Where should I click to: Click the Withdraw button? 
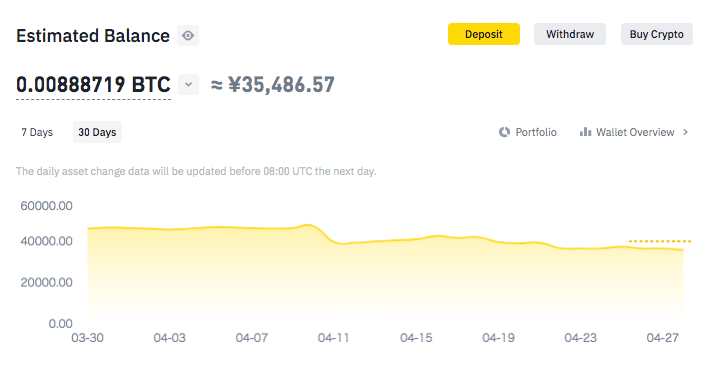pyautogui.click(x=570, y=34)
